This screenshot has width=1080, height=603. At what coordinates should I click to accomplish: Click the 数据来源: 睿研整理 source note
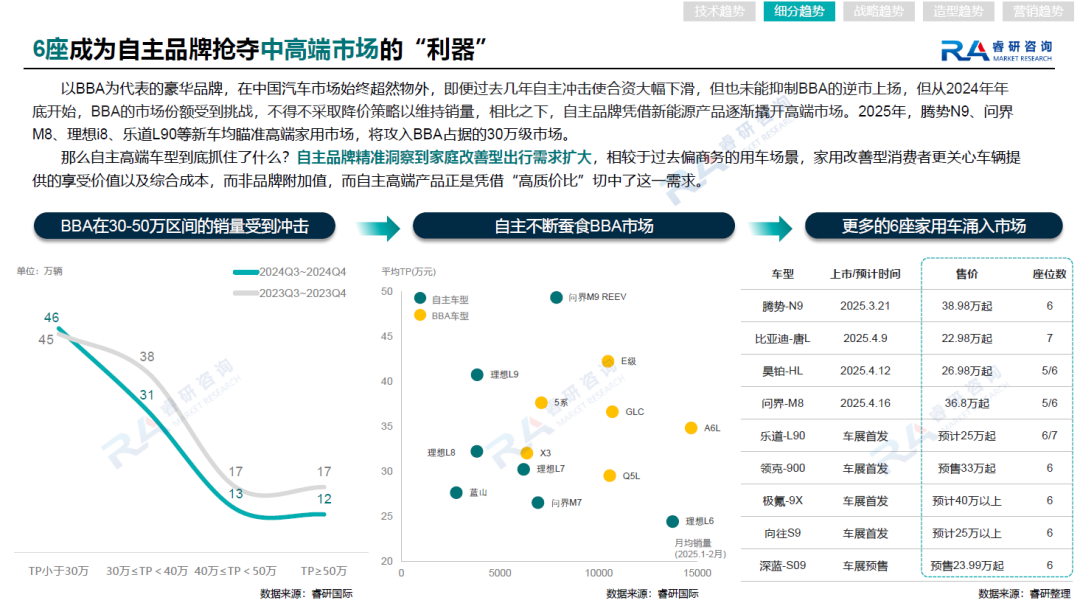pos(1024,593)
